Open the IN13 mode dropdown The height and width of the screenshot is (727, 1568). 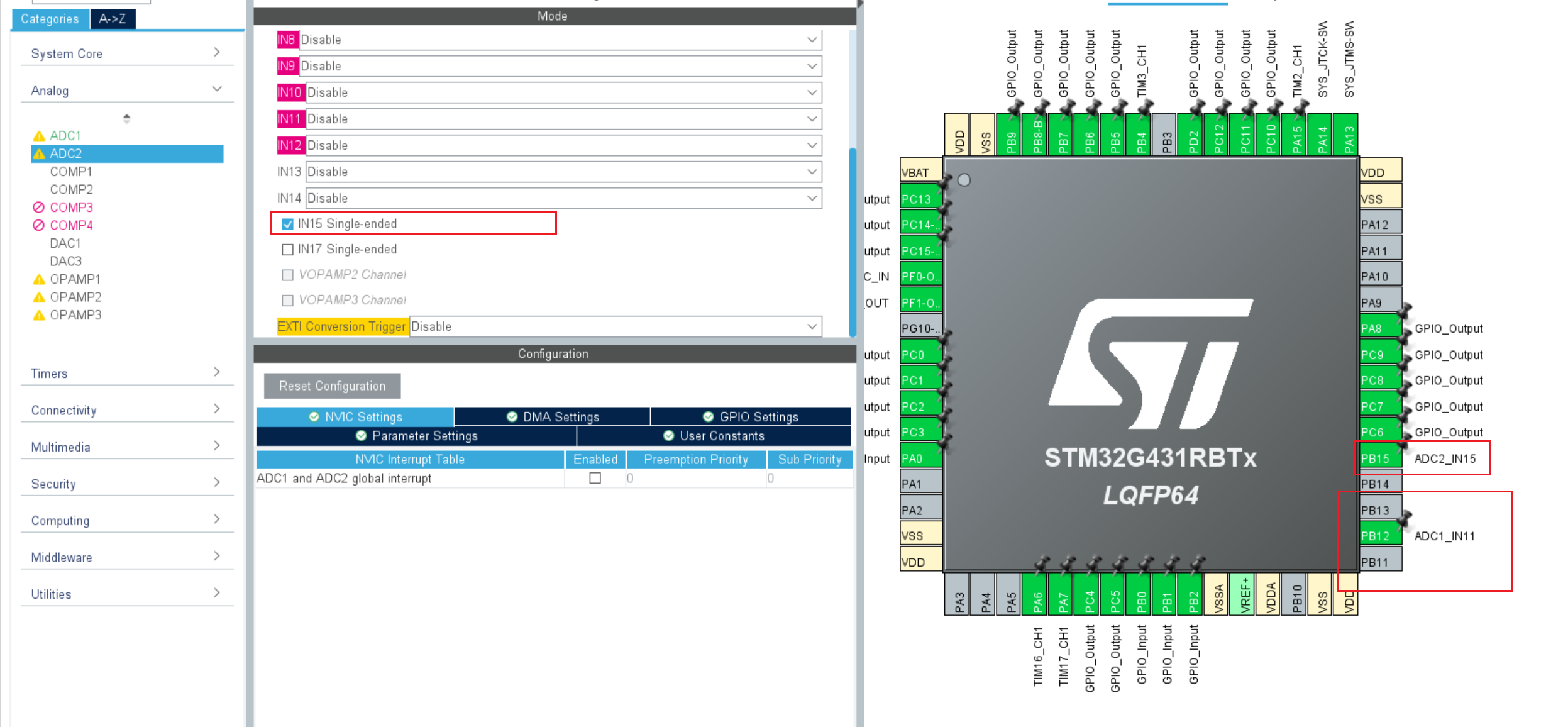pos(564,172)
